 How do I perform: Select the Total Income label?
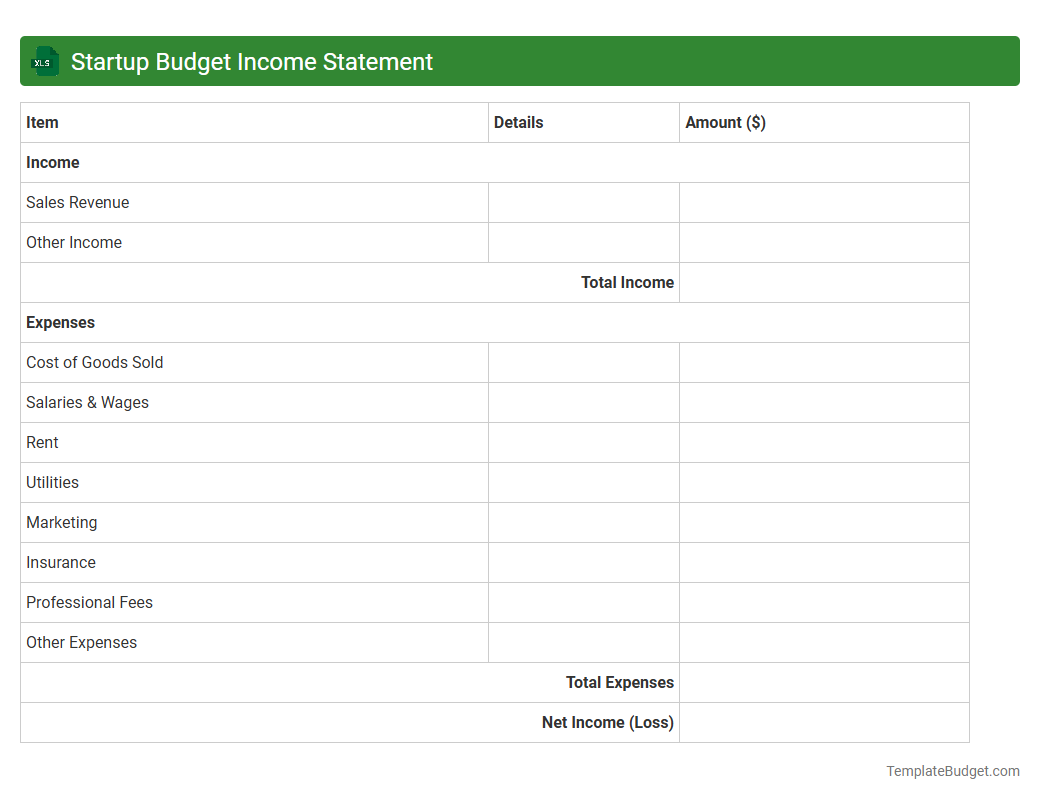tap(627, 282)
